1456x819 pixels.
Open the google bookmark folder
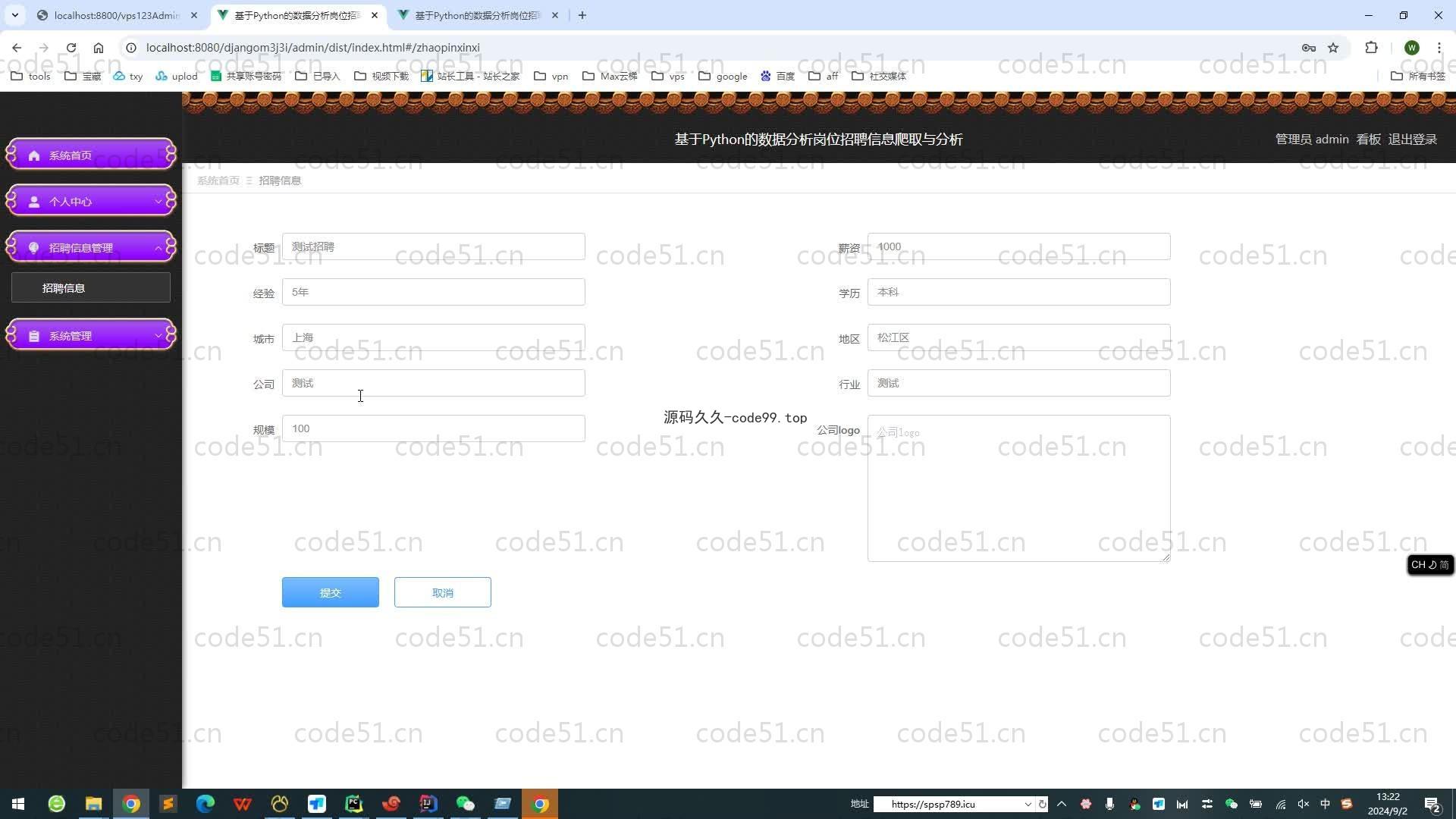tap(723, 76)
